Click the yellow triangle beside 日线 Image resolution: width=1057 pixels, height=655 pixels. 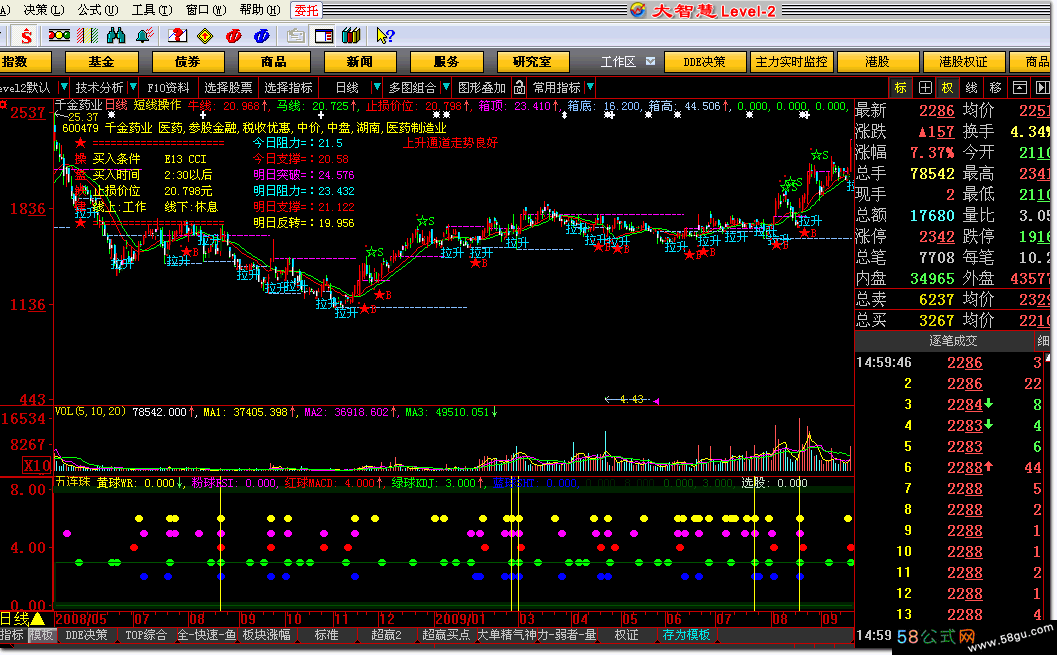click(38, 618)
